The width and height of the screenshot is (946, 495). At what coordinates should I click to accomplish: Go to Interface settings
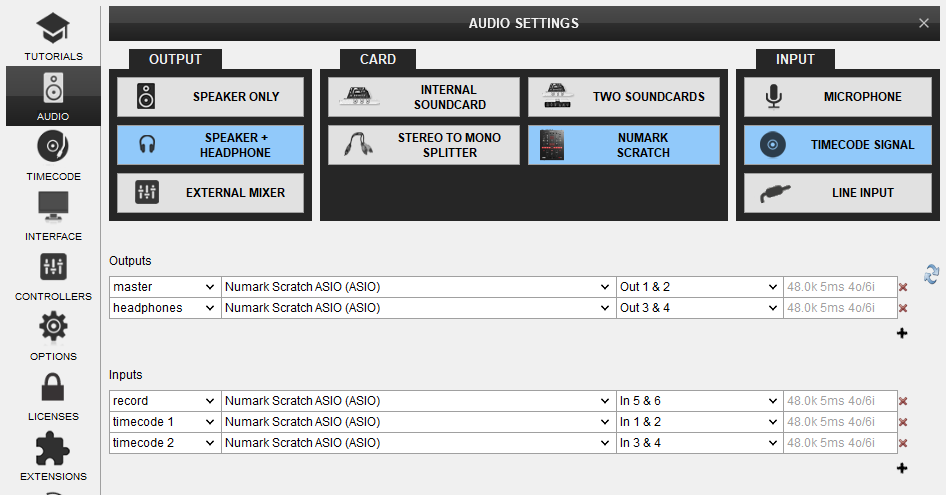tap(53, 216)
